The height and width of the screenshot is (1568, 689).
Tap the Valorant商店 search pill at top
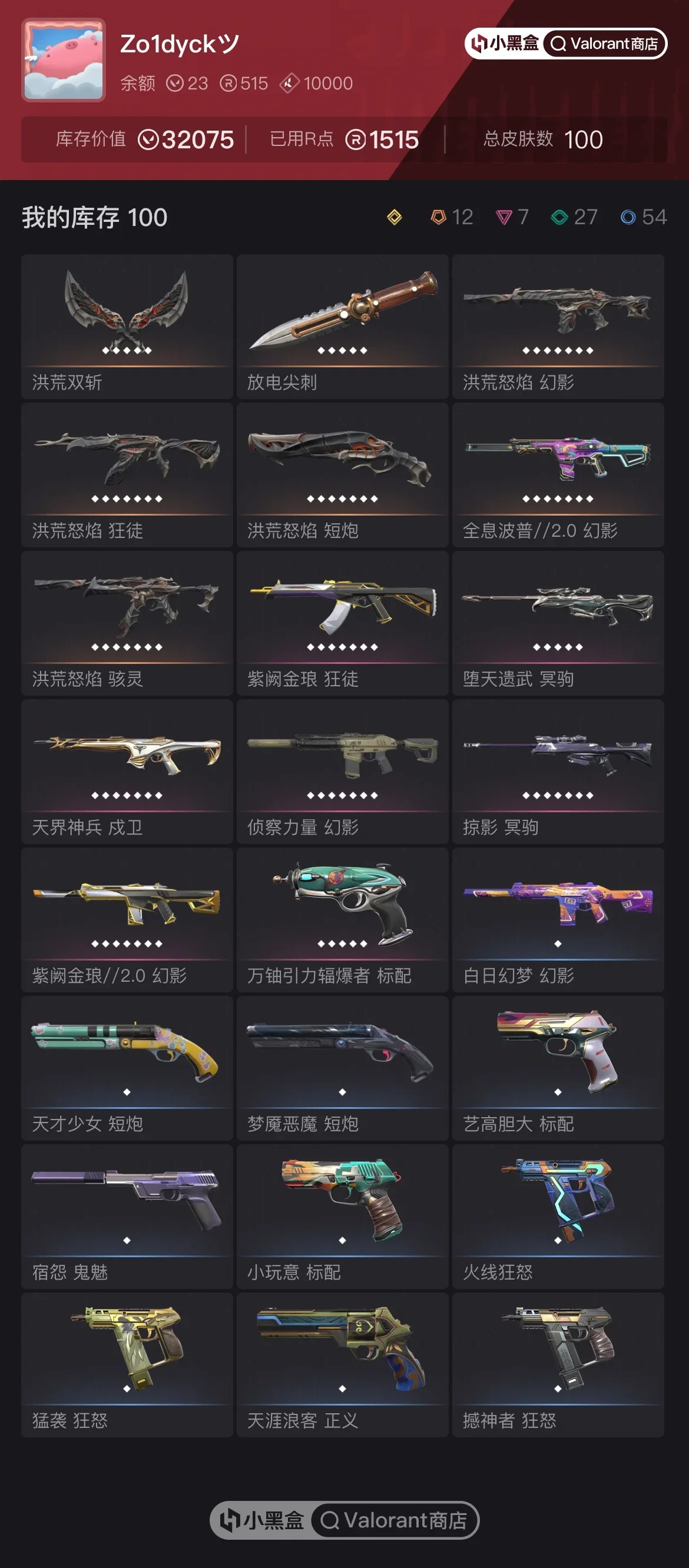pyautogui.click(x=605, y=44)
